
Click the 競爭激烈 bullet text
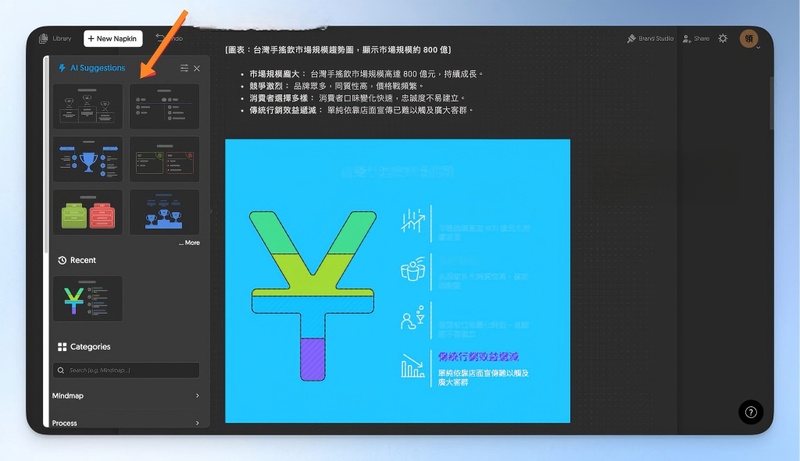(x=337, y=86)
